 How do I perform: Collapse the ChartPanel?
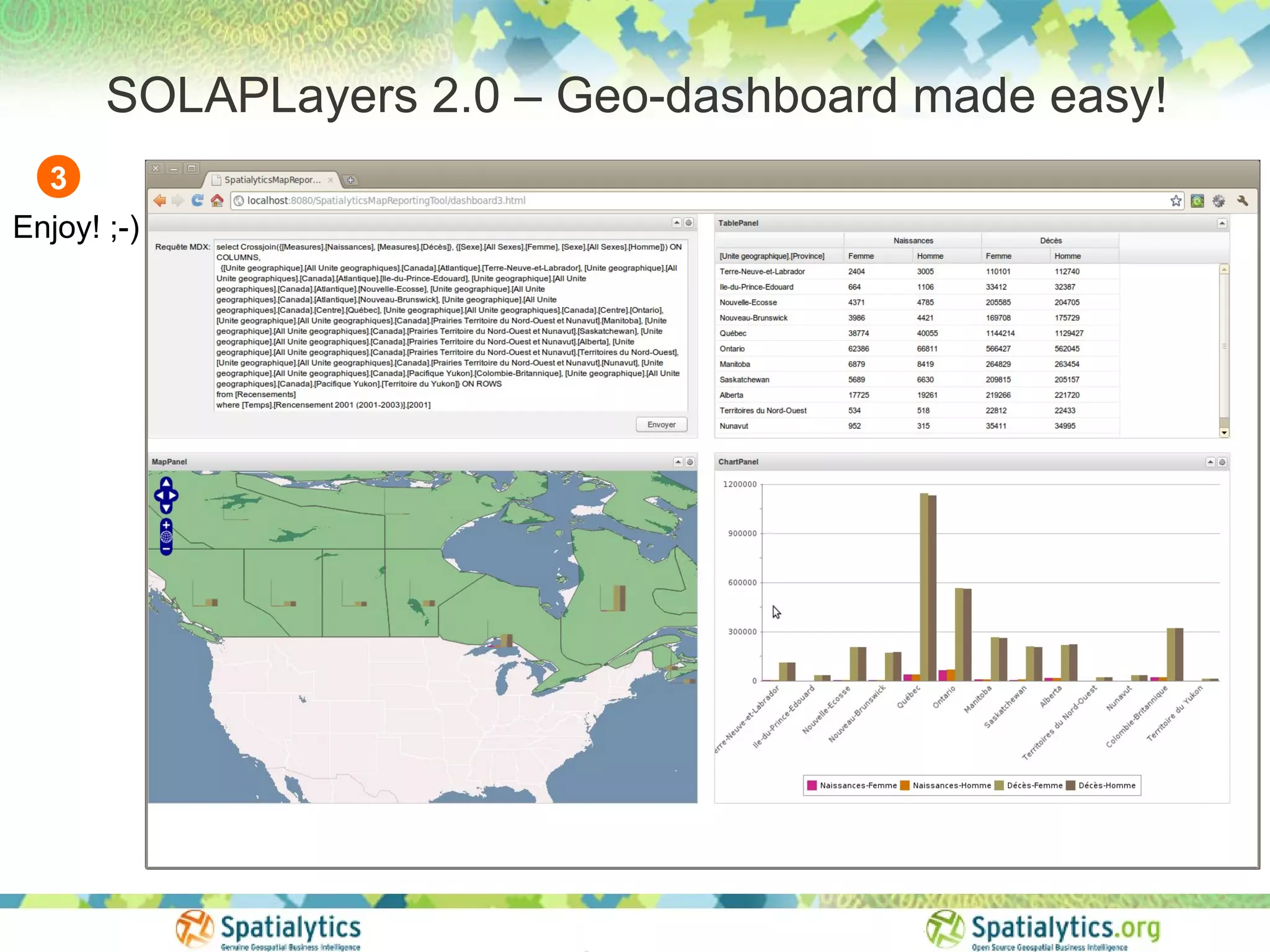1210,462
